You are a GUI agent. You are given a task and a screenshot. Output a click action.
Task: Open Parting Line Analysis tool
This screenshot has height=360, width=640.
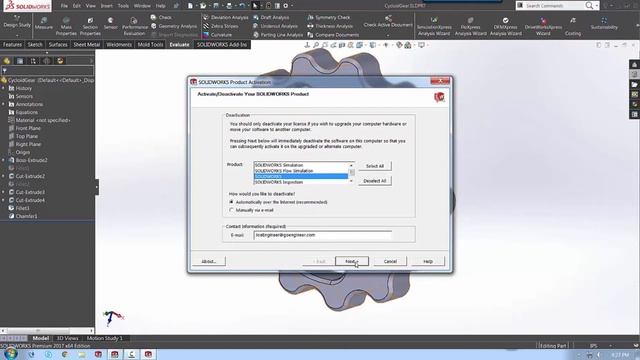(278, 35)
